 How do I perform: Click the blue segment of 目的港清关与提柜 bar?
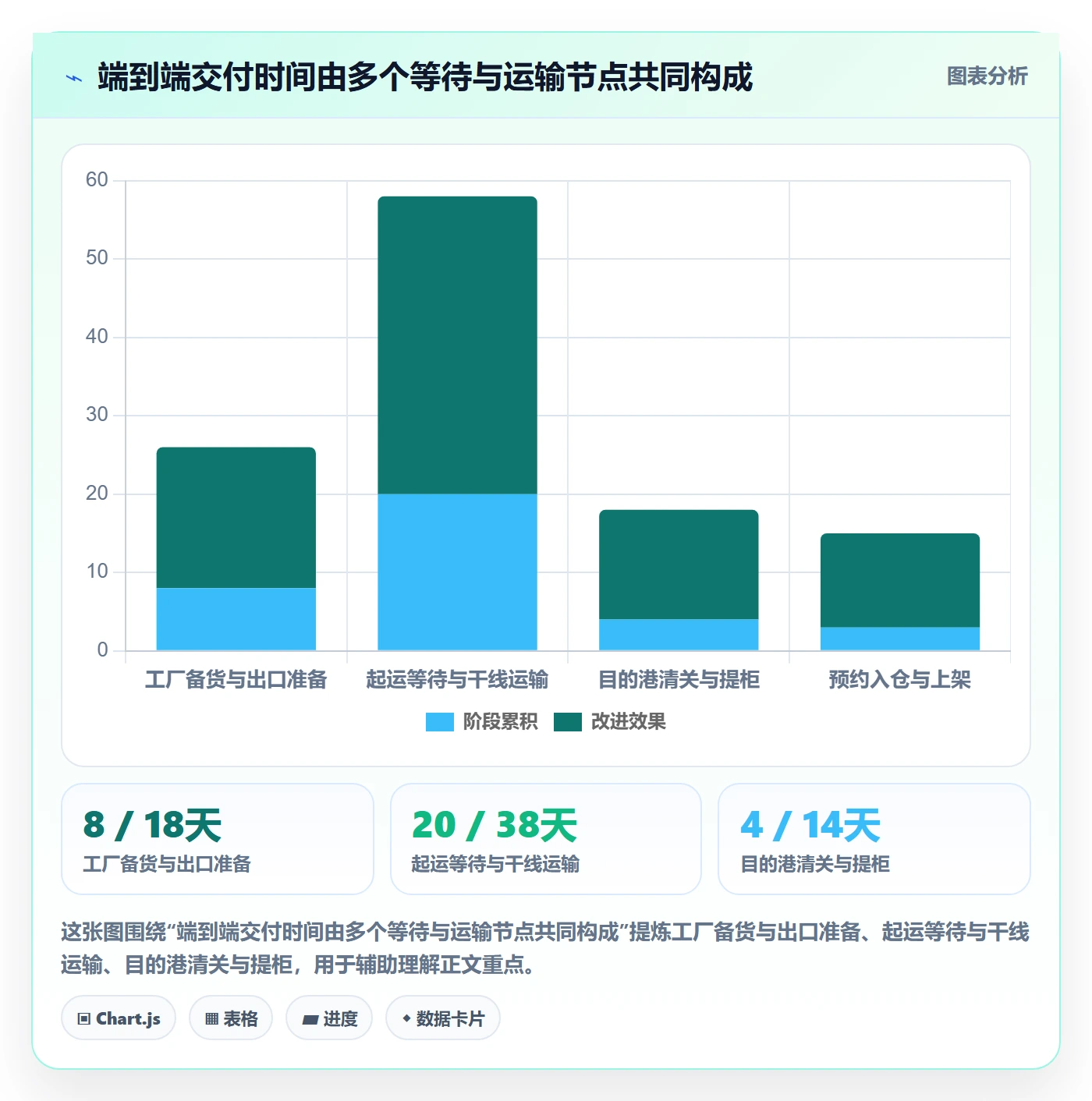click(x=679, y=635)
